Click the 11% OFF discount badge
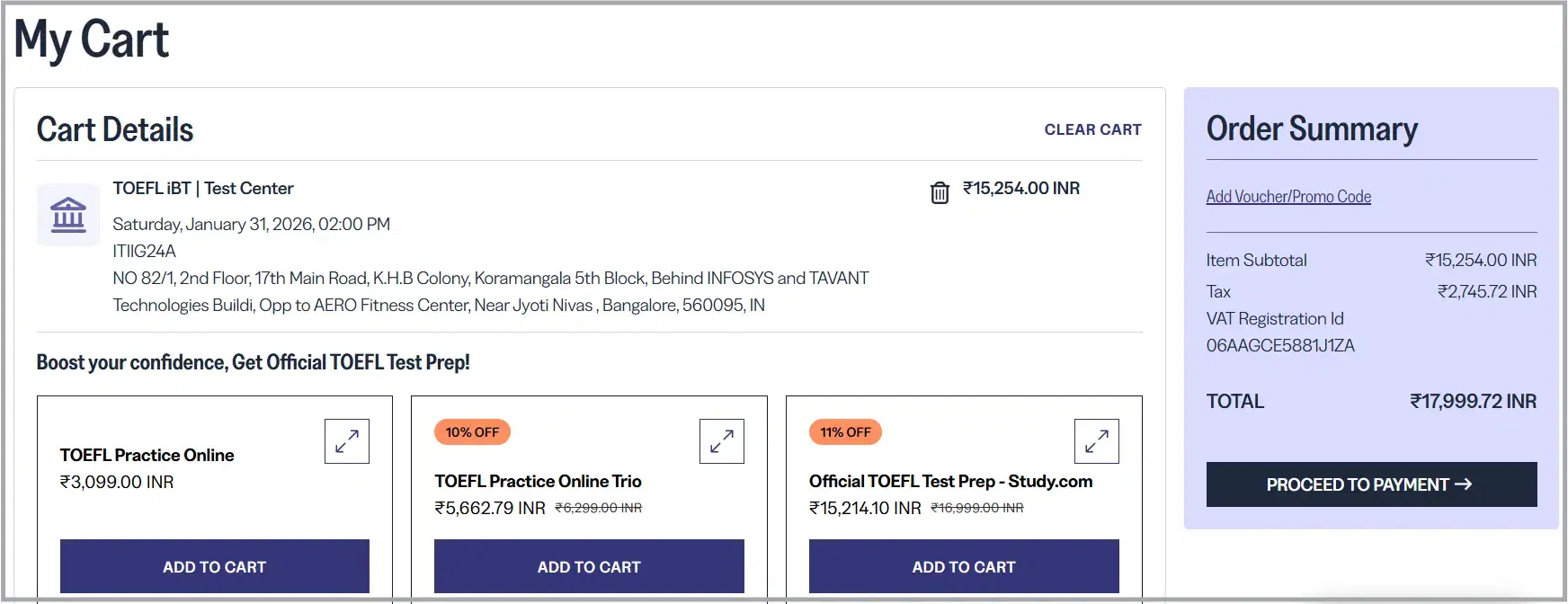 click(x=845, y=432)
